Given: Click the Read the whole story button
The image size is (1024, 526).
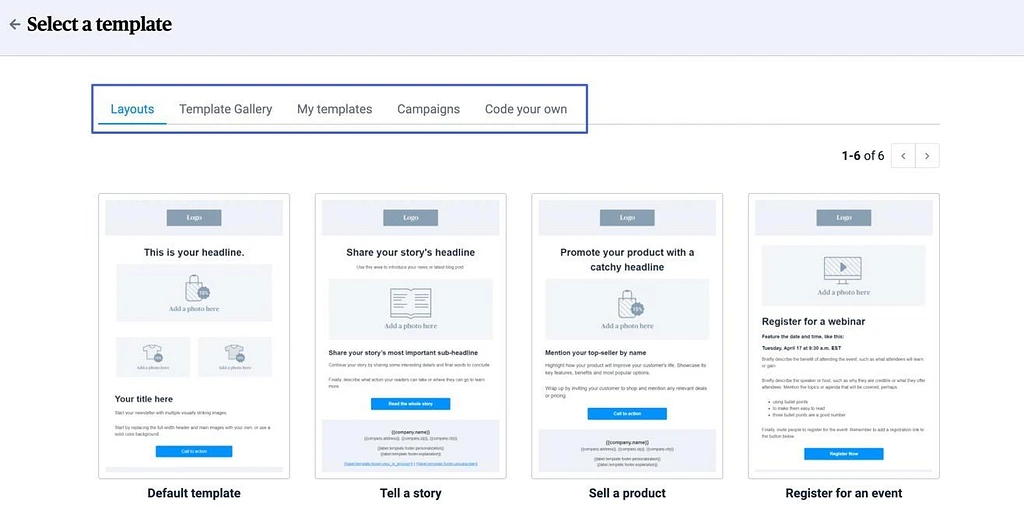Looking at the screenshot, I should coord(410,404).
